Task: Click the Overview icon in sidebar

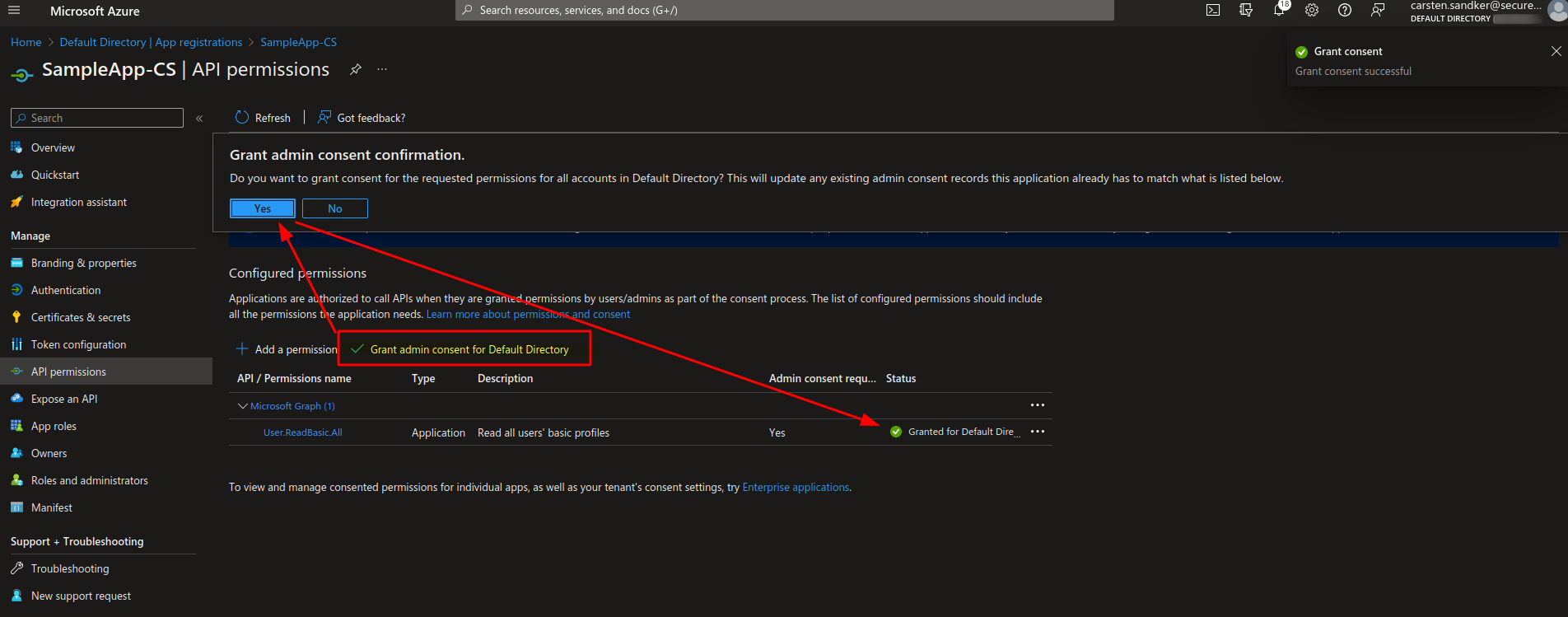Action: [16, 147]
